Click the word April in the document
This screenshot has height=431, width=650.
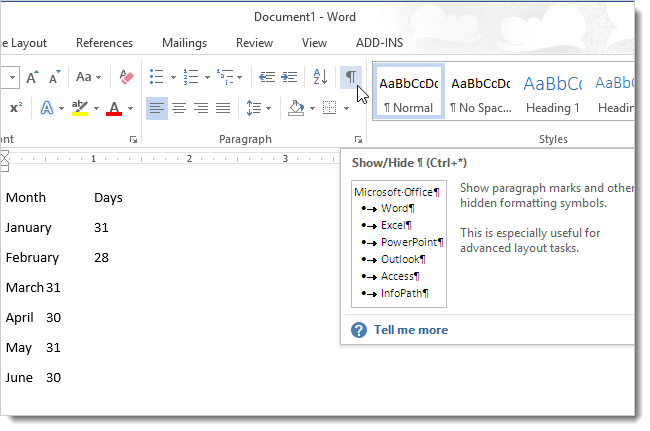point(19,318)
